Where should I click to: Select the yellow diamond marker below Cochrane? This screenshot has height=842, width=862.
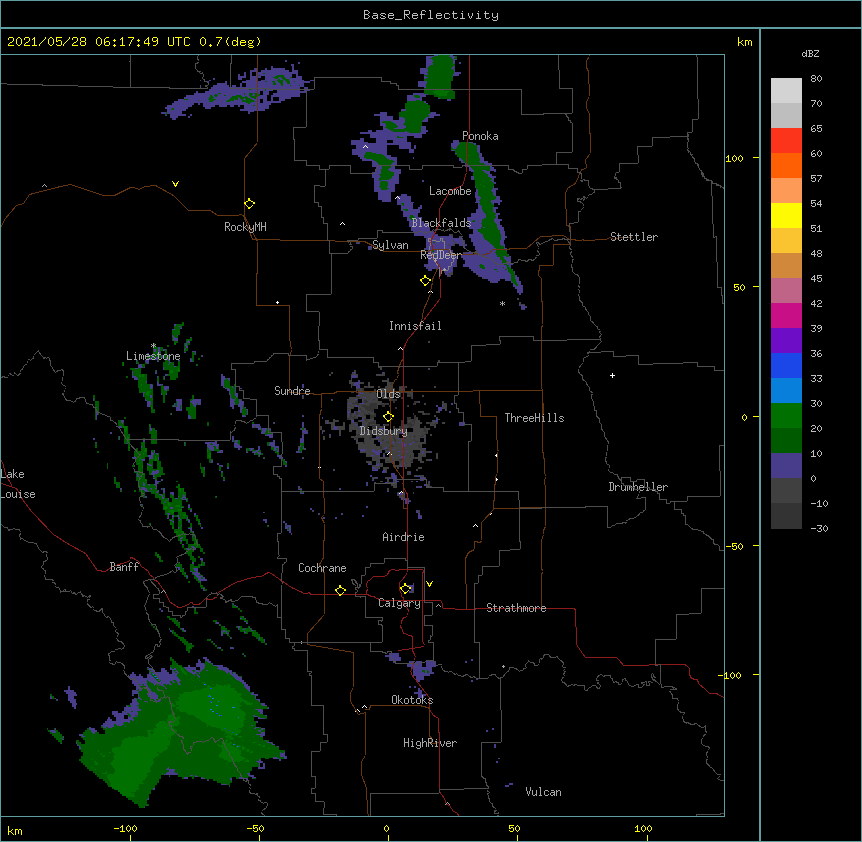(340, 590)
